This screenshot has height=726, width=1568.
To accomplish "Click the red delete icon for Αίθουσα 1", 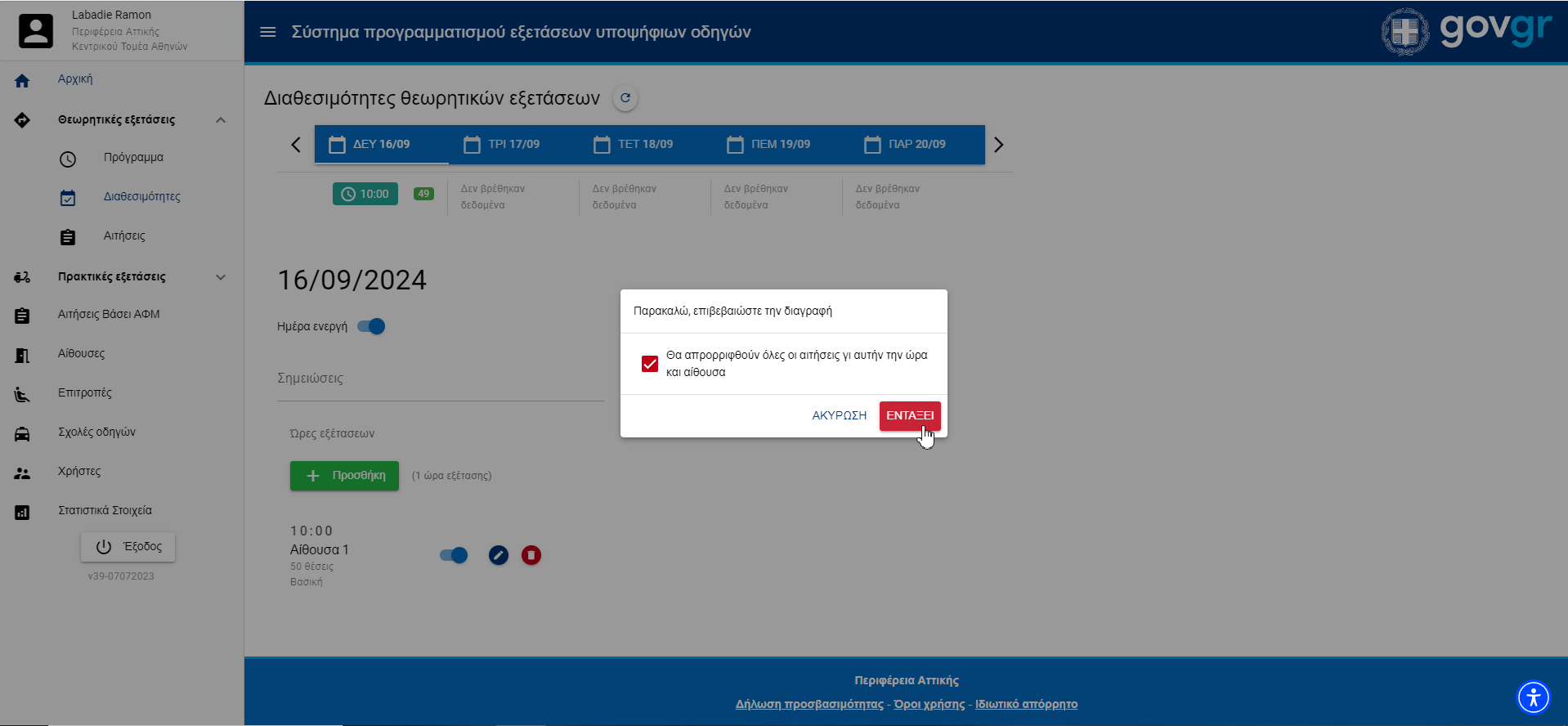I will (x=531, y=556).
